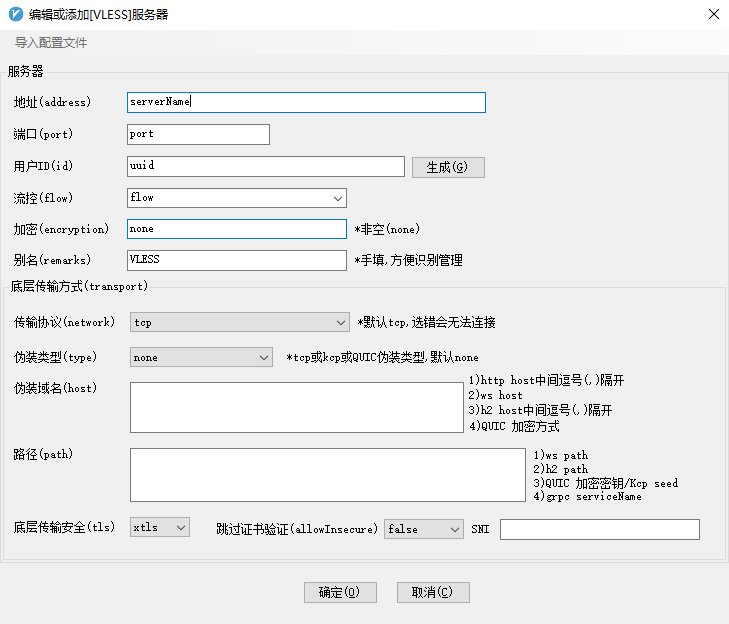Viewport: 729px width, 624px height.
Task: Click the address field containing serverName
Action: [306, 102]
